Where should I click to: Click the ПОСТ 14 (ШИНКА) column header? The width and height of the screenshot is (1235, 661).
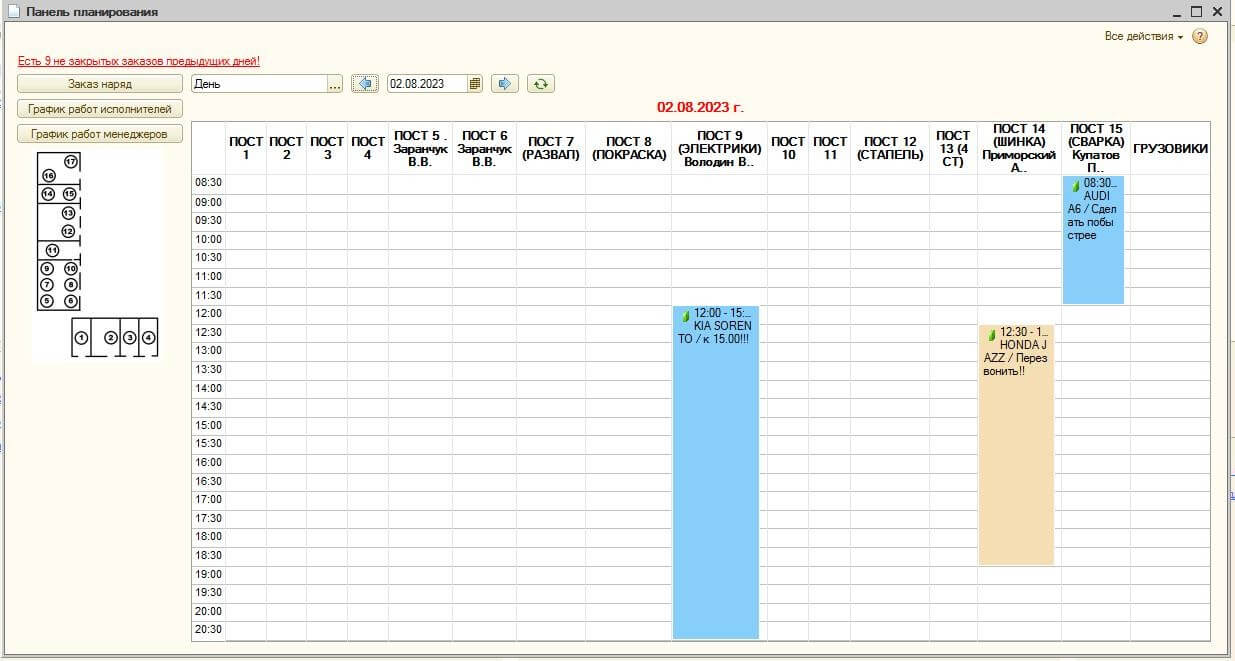pyautogui.click(x=1019, y=148)
